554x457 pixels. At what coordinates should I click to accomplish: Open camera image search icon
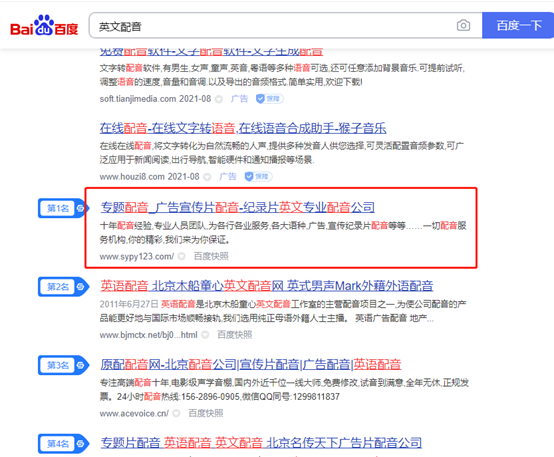[x=463, y=25]
